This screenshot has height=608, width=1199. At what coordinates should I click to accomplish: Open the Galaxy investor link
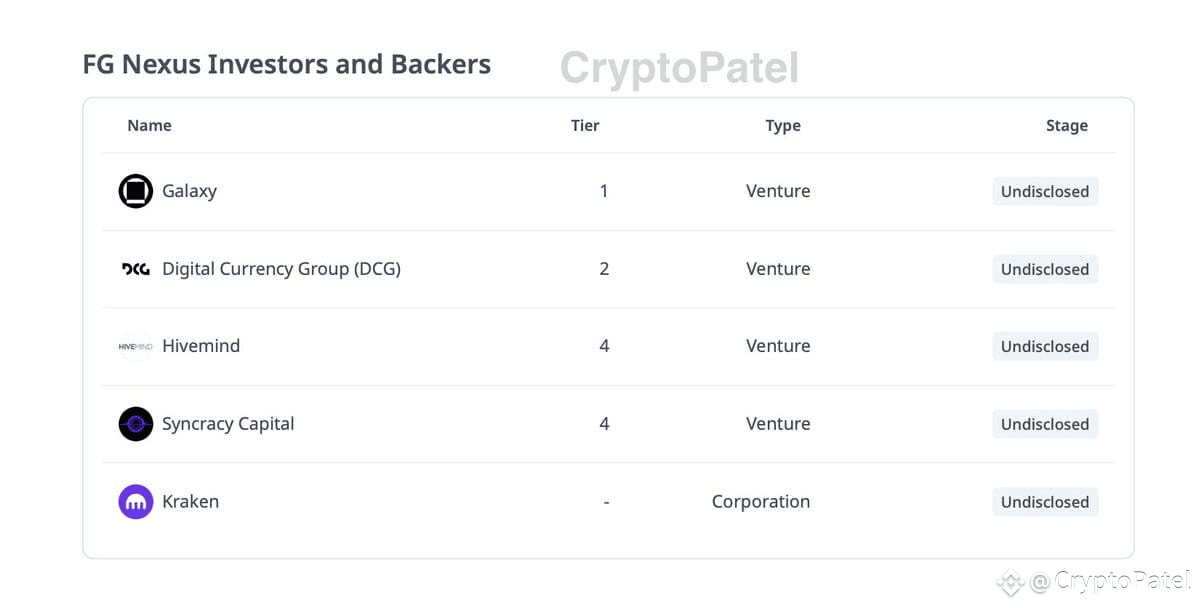click(x=189, y=191)
